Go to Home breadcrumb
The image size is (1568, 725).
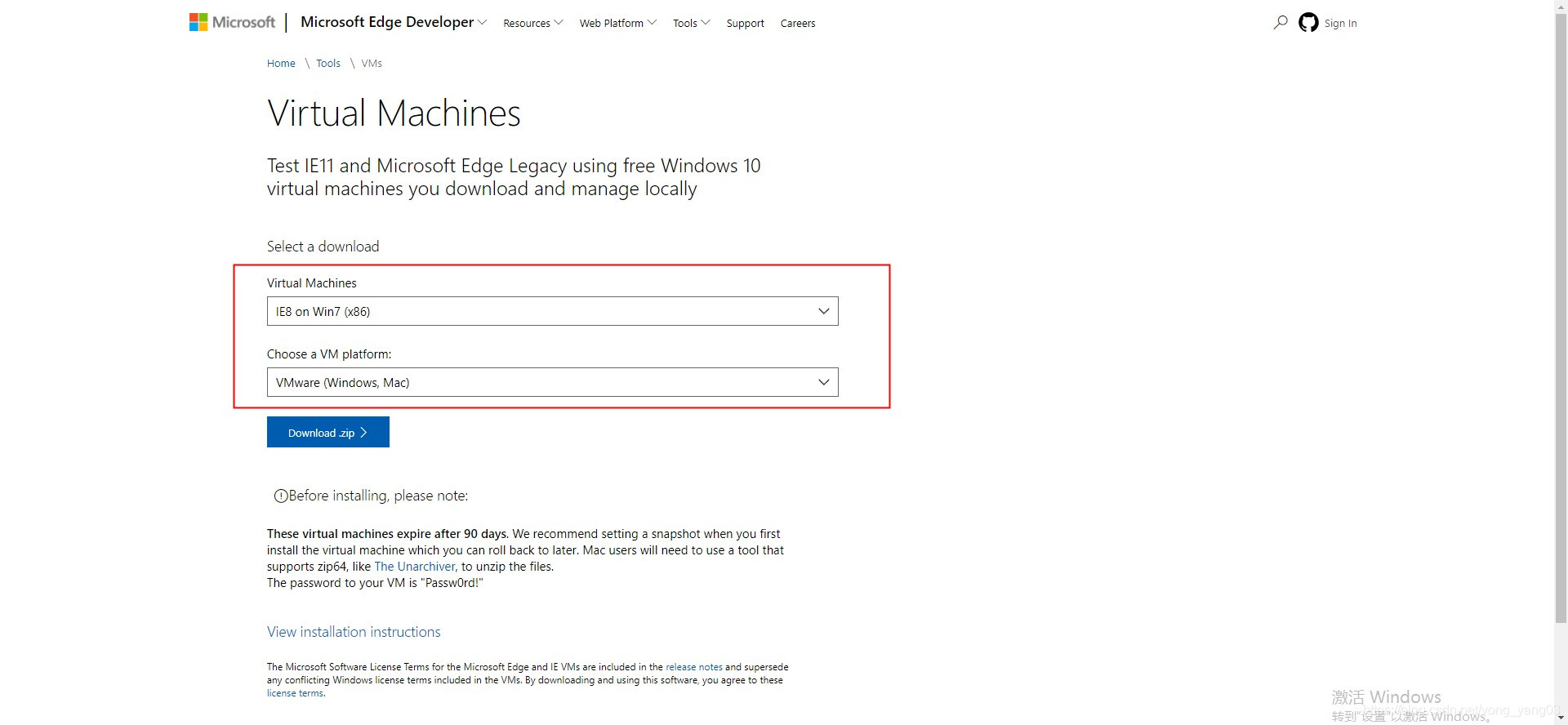click(x=281, y=63)
